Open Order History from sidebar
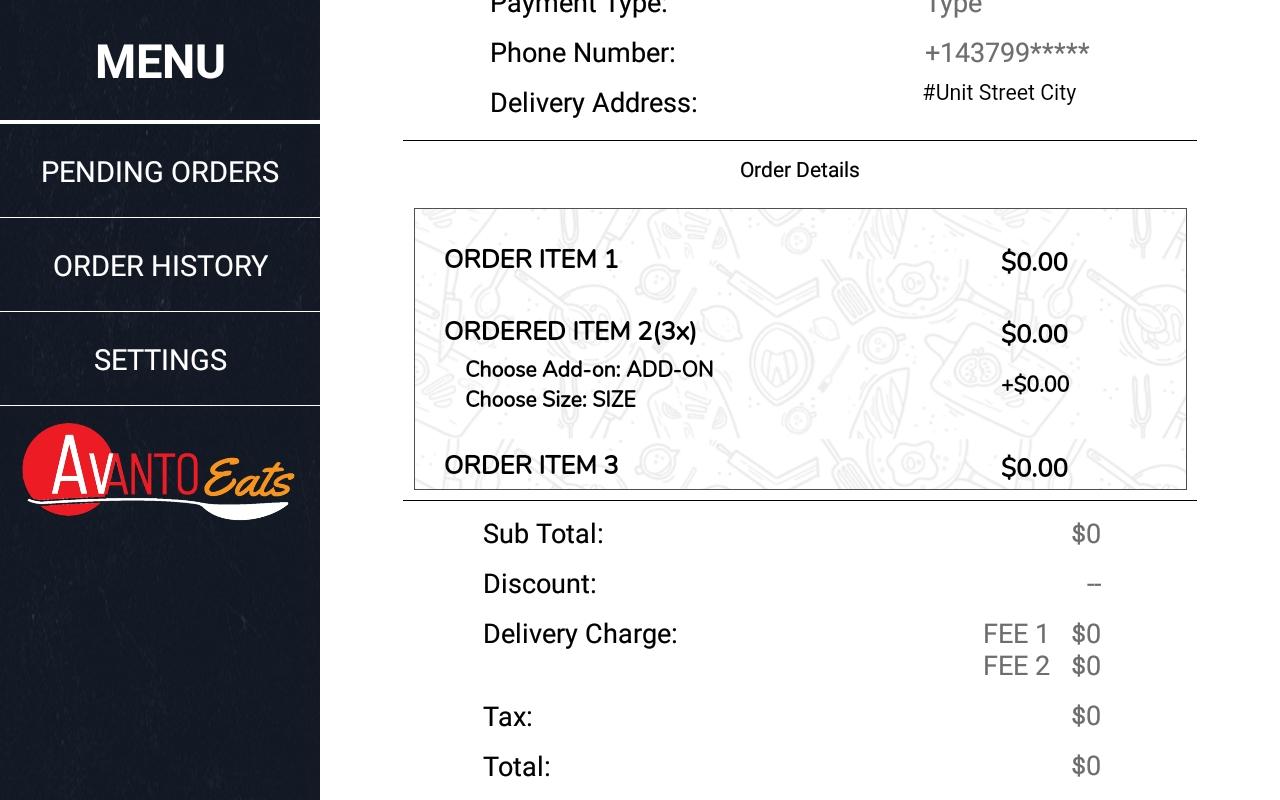The width and height of the screenshot is (1280, 800). [160, 266]
